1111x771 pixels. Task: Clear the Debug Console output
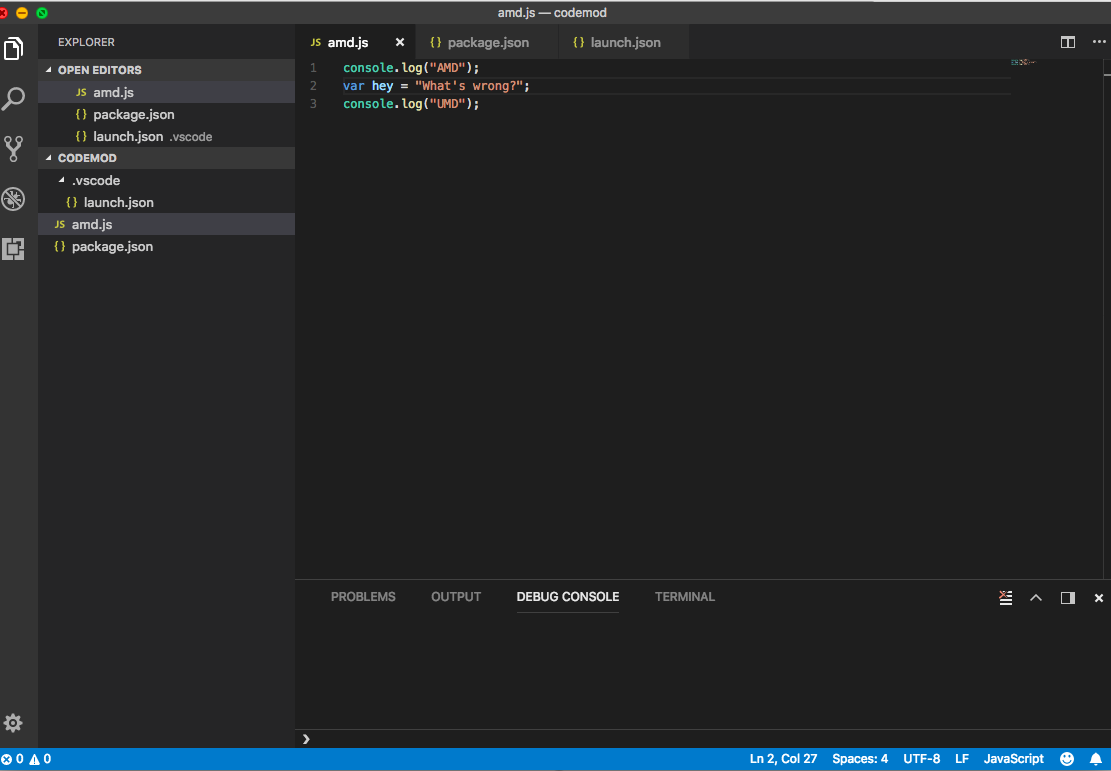pos(1005,597)
